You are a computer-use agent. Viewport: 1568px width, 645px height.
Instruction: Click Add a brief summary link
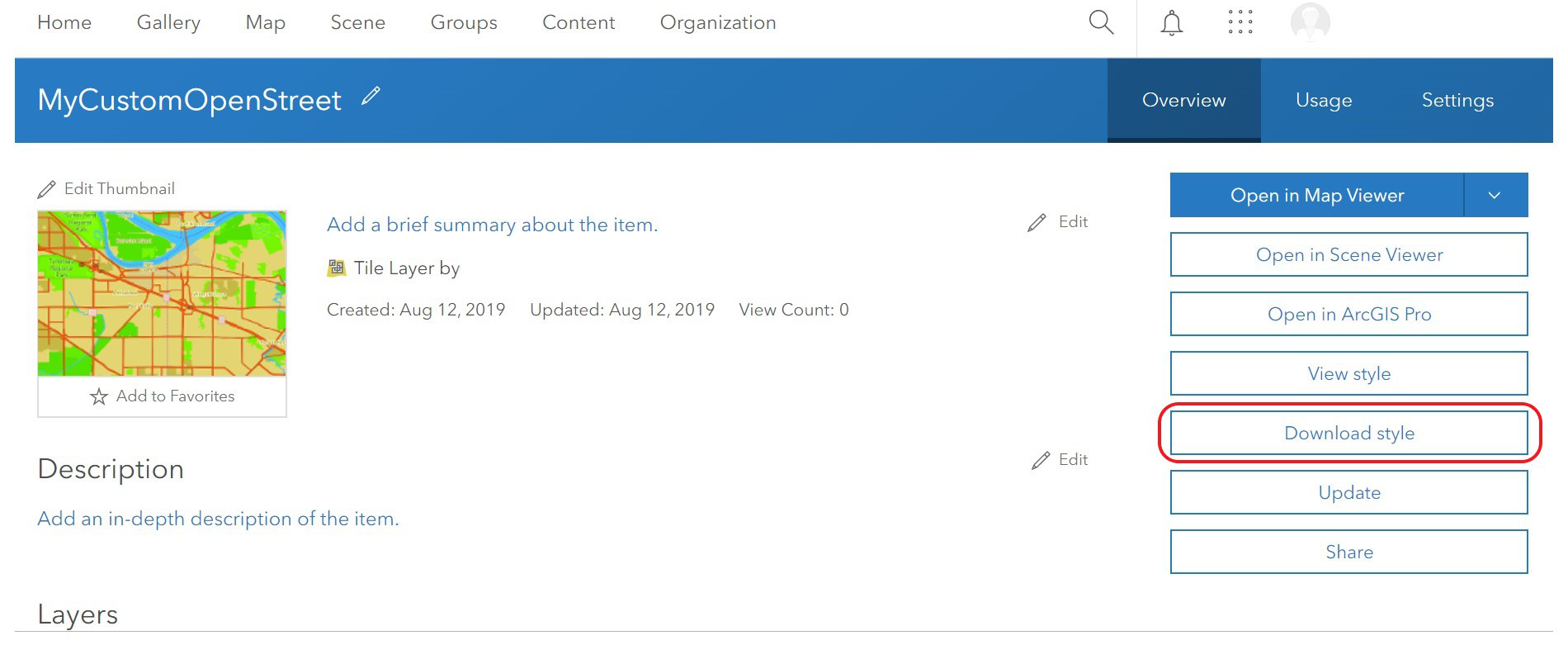(x=492, y=225)
